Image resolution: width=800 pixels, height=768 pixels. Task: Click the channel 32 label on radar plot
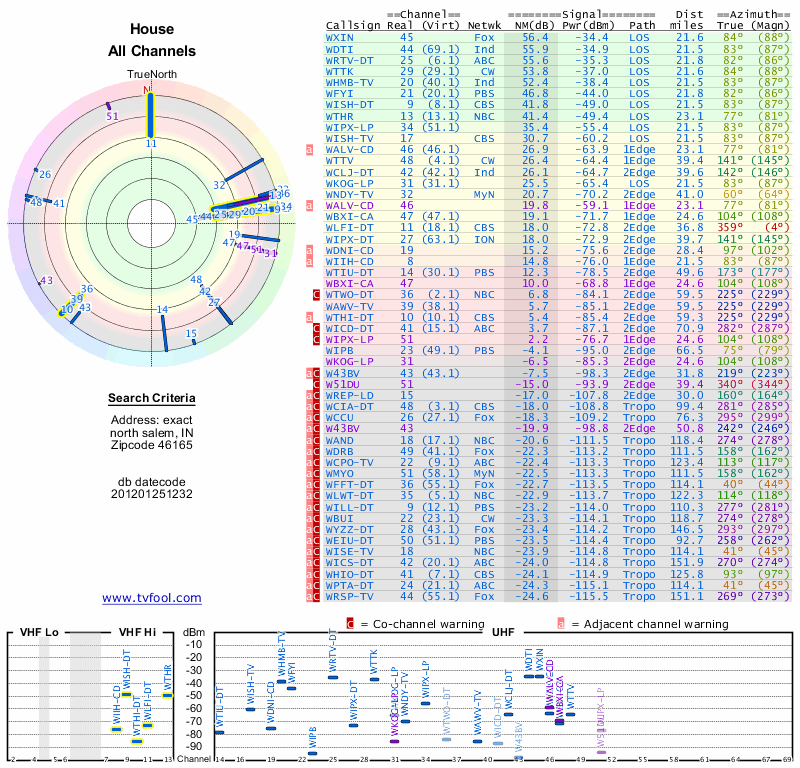219,185
